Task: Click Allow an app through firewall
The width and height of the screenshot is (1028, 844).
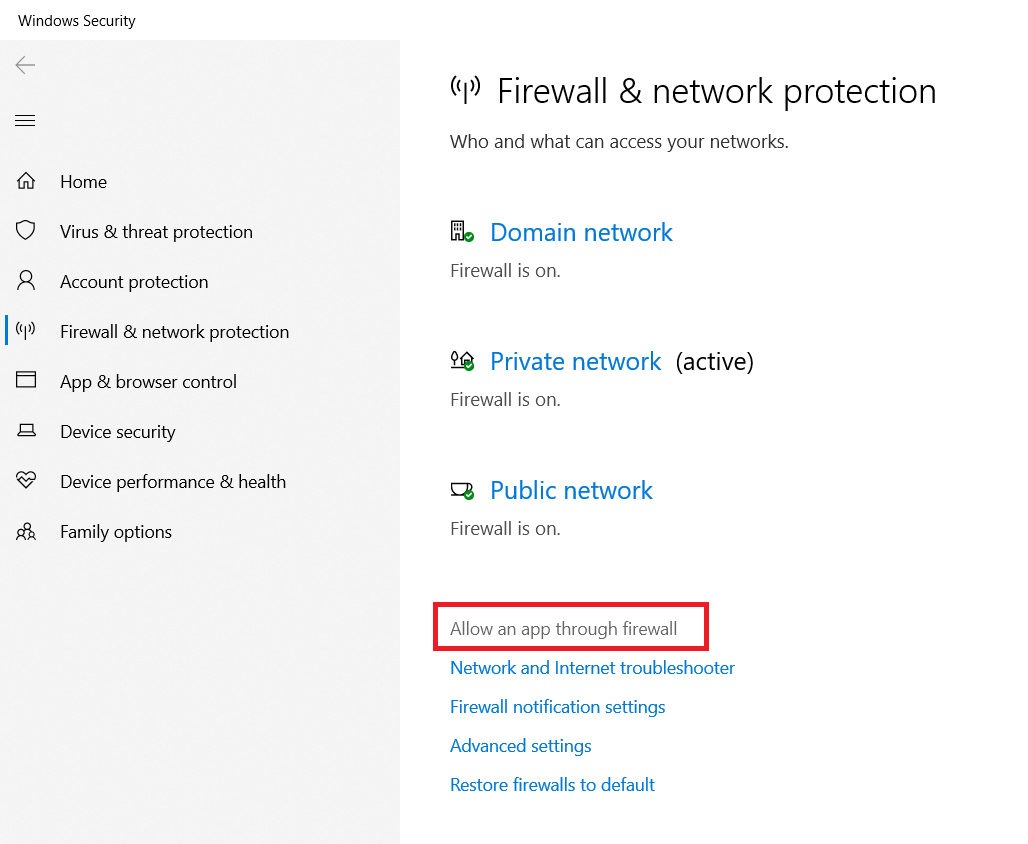Action: (x=563, y=629)
